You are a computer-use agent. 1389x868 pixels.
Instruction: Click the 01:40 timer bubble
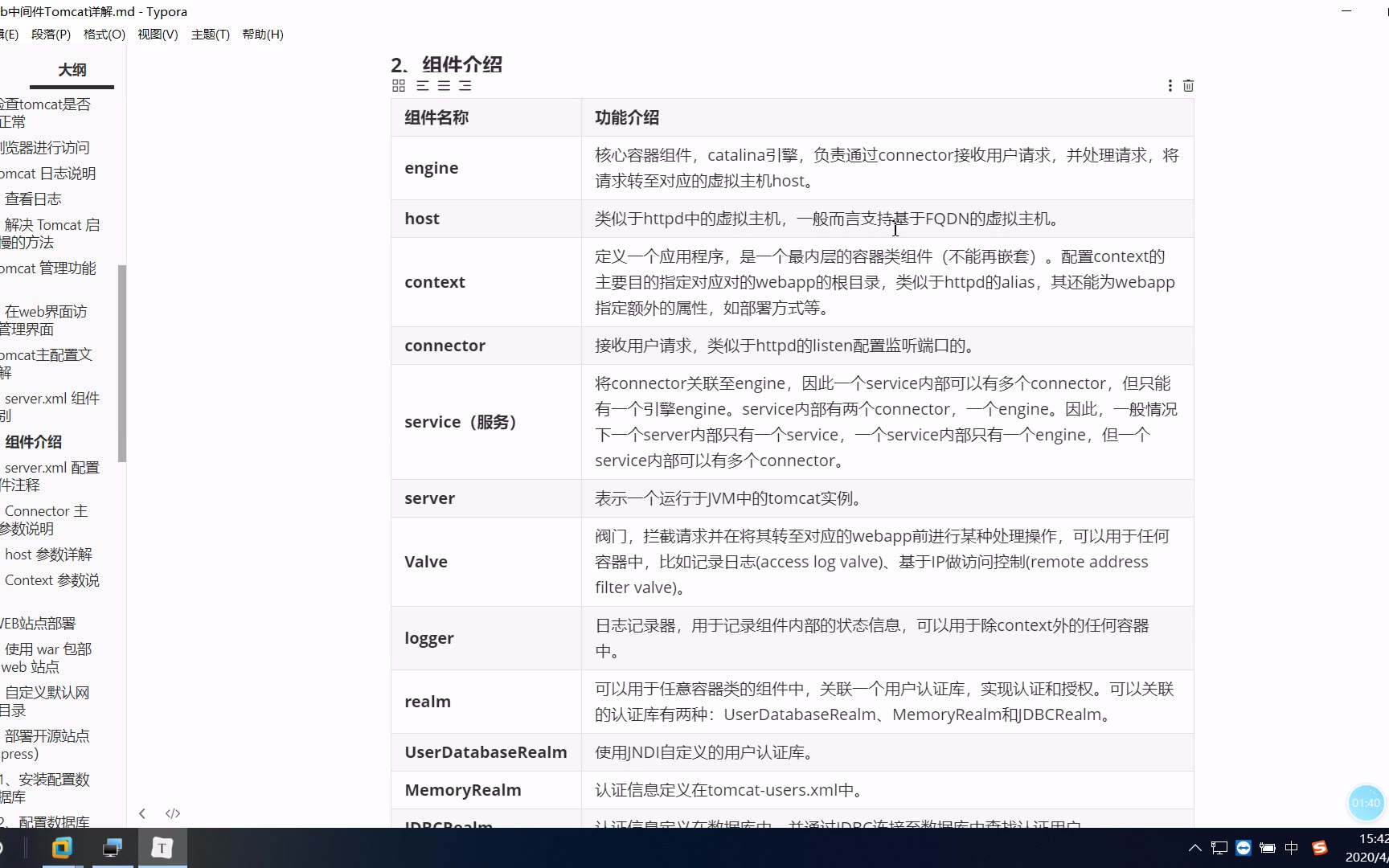[x=1365, y=803]
